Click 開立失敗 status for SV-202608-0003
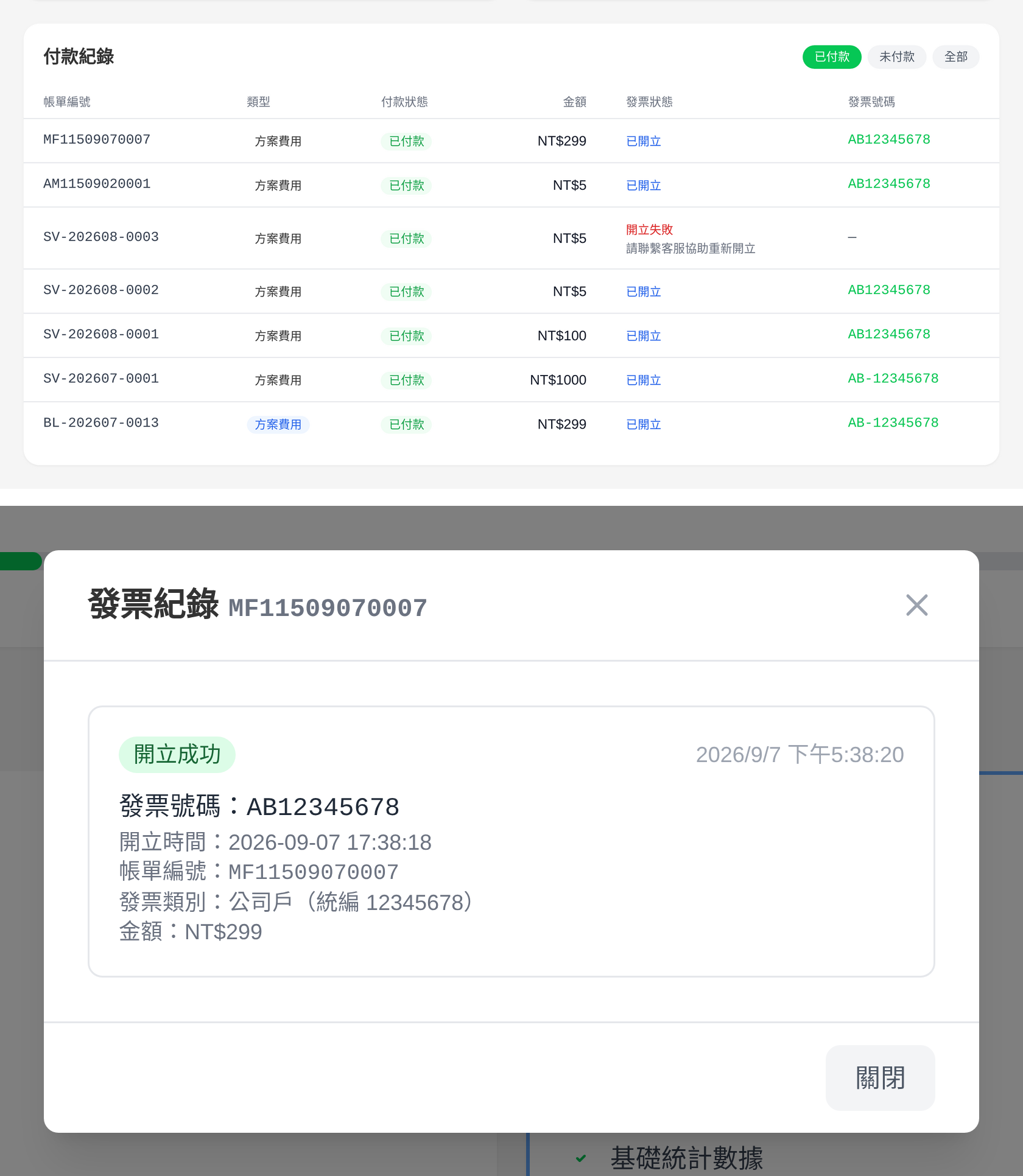The height and width of the screenshot is (1176, 1023). pyautogui.click(x=650, y=229)
